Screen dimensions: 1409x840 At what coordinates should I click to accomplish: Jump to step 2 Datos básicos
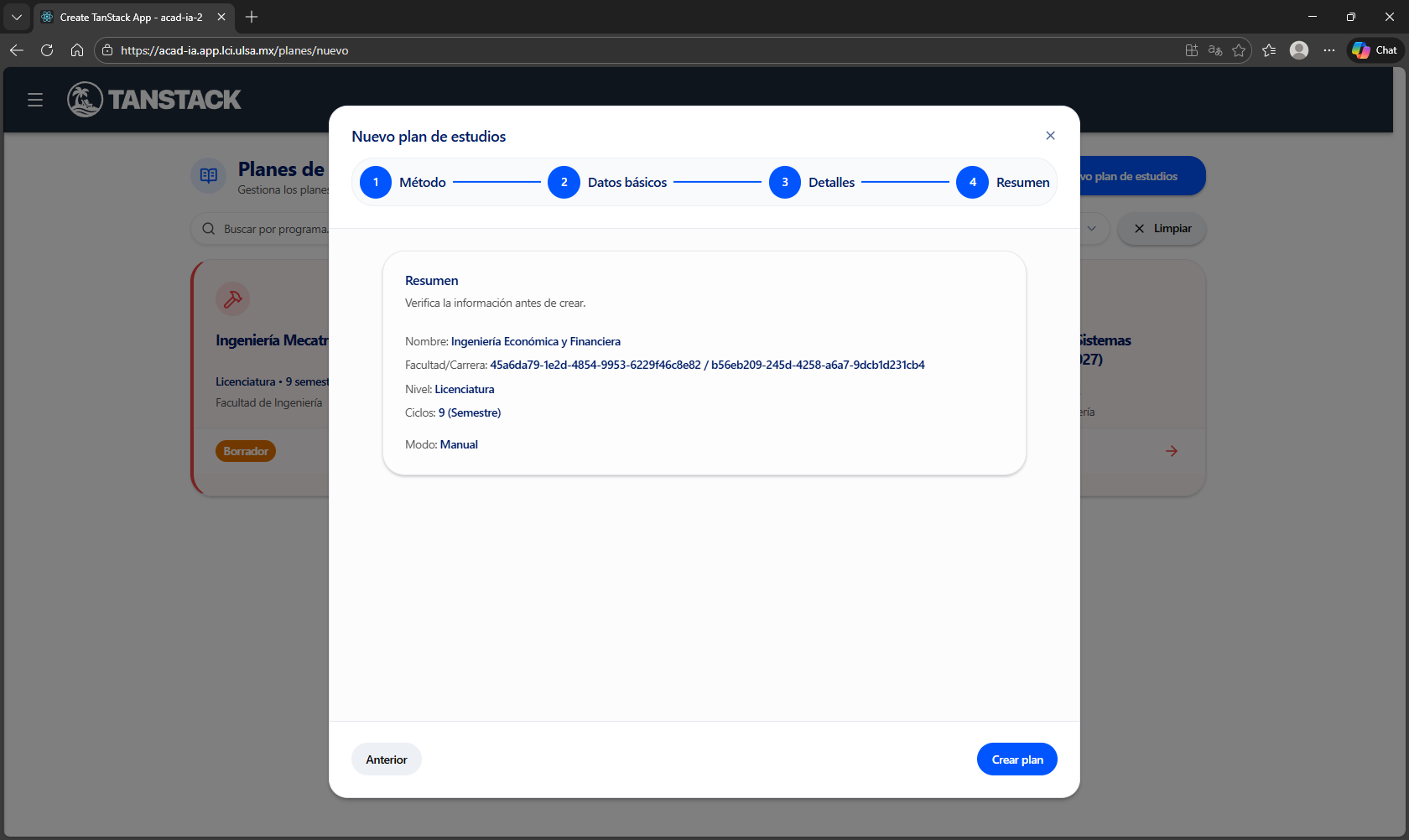point(564,183)
